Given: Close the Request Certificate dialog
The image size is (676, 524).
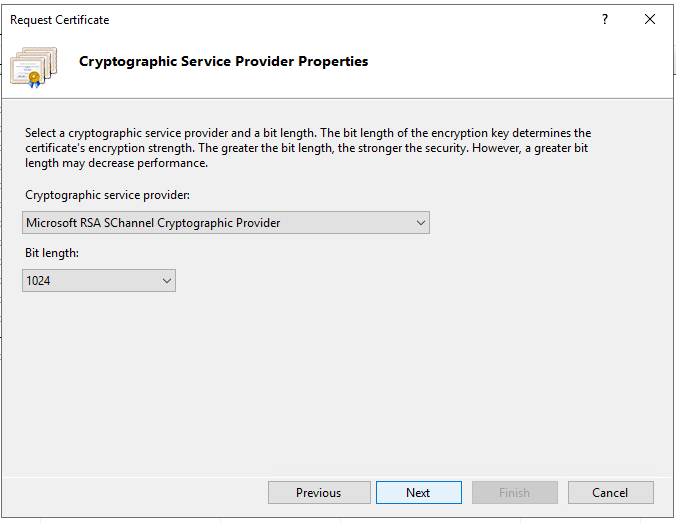Looking at the screenshot, I should click(x=650, y=19).
